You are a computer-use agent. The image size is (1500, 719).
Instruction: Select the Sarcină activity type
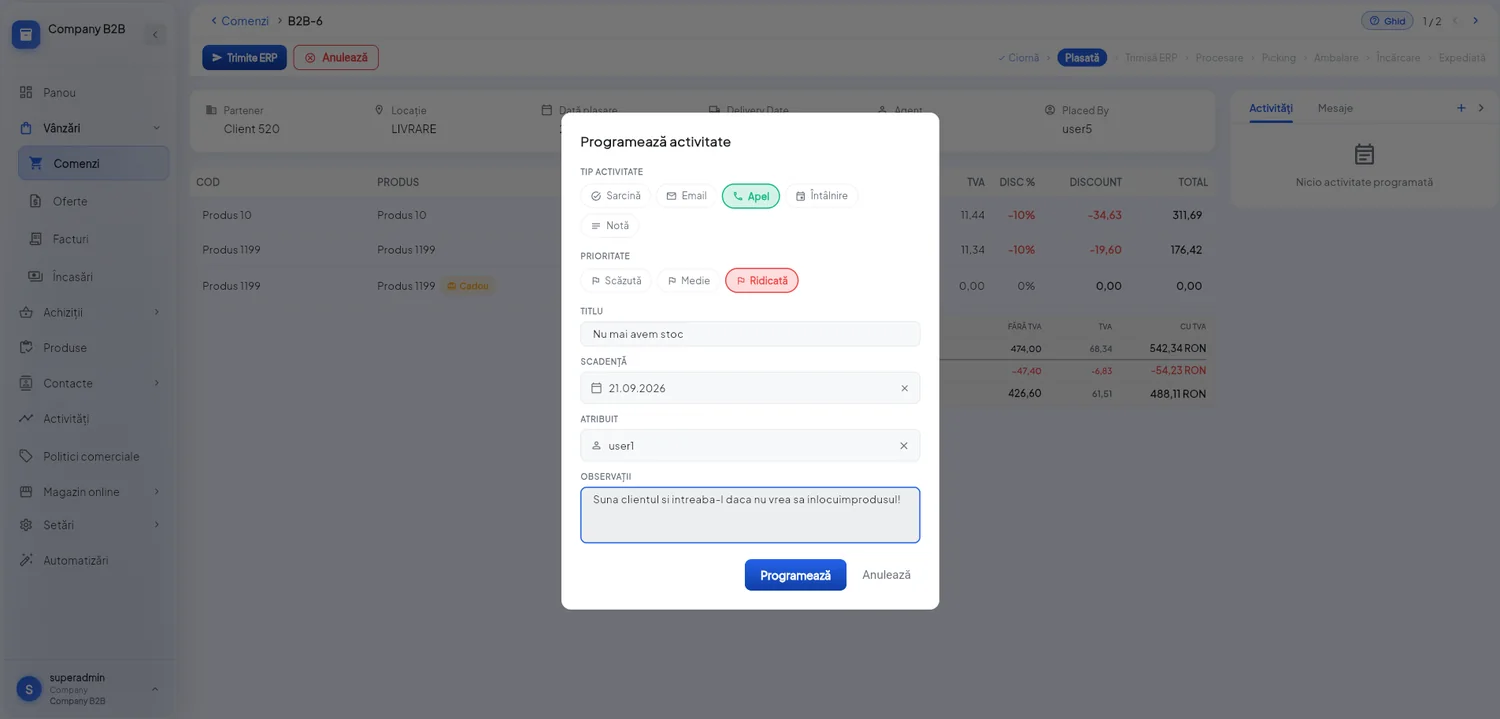pyautogui.click(x=616, y=196)
